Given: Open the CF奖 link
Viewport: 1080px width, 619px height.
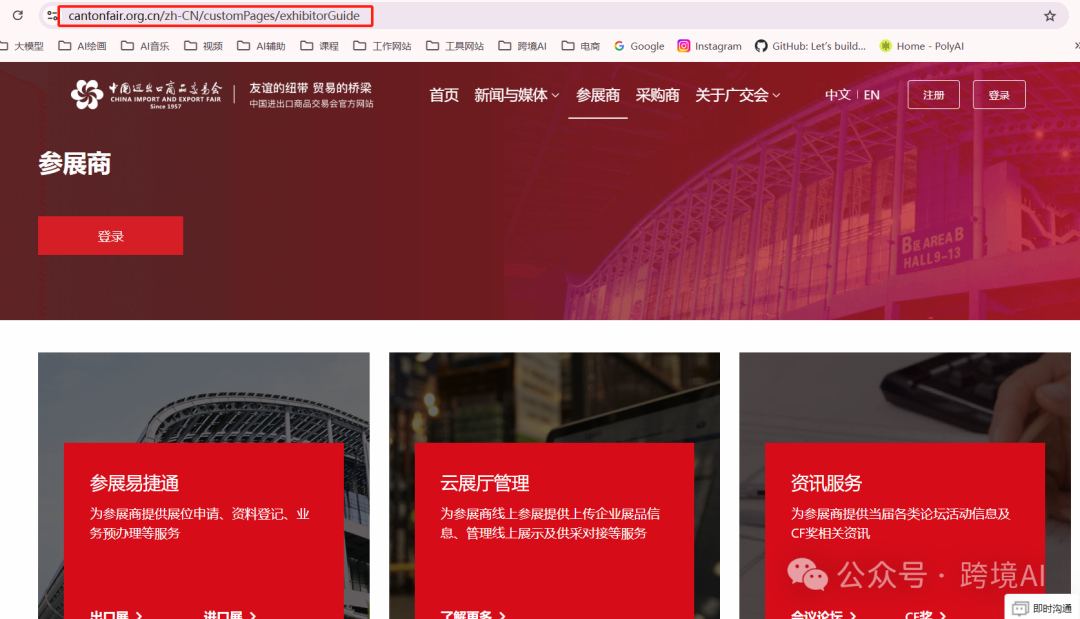Looking at the screenshot, I should [x=925, y=614].
